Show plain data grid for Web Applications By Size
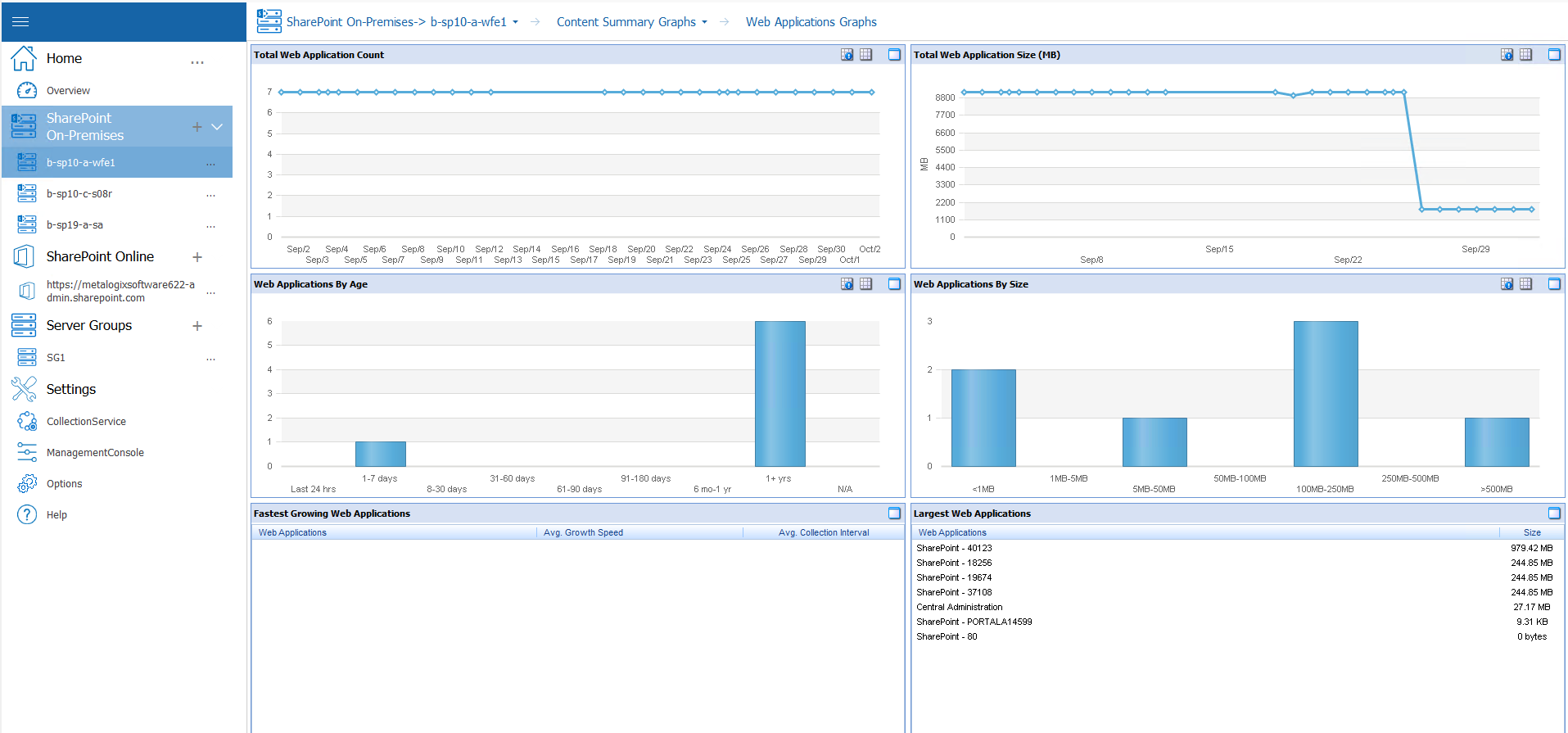 [x=1526, y=284]
